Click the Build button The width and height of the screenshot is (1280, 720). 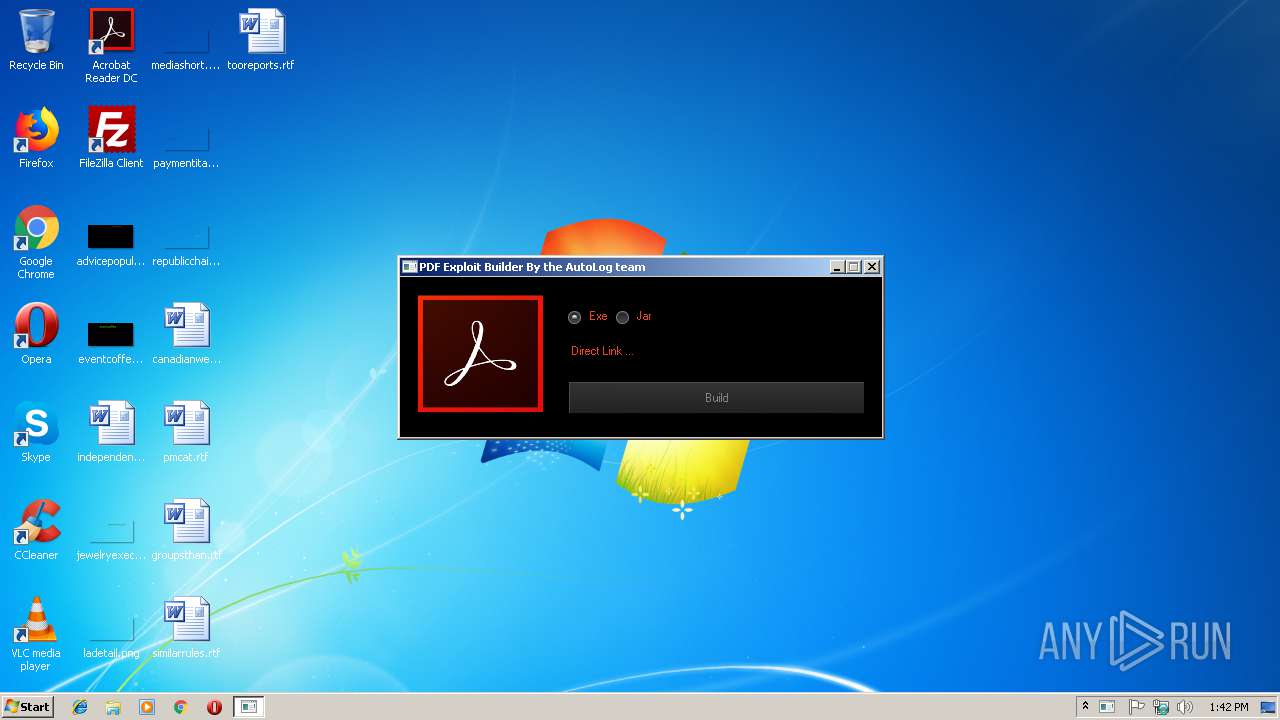click(x=716, y=398)
